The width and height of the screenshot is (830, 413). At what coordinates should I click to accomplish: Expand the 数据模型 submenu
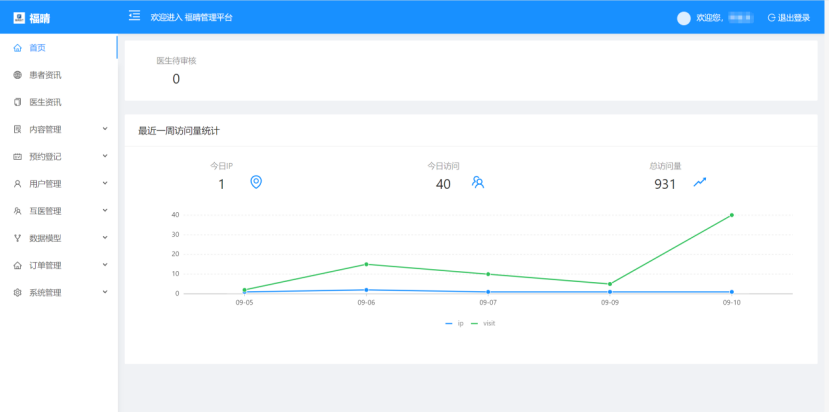click(x=58, y=238)
